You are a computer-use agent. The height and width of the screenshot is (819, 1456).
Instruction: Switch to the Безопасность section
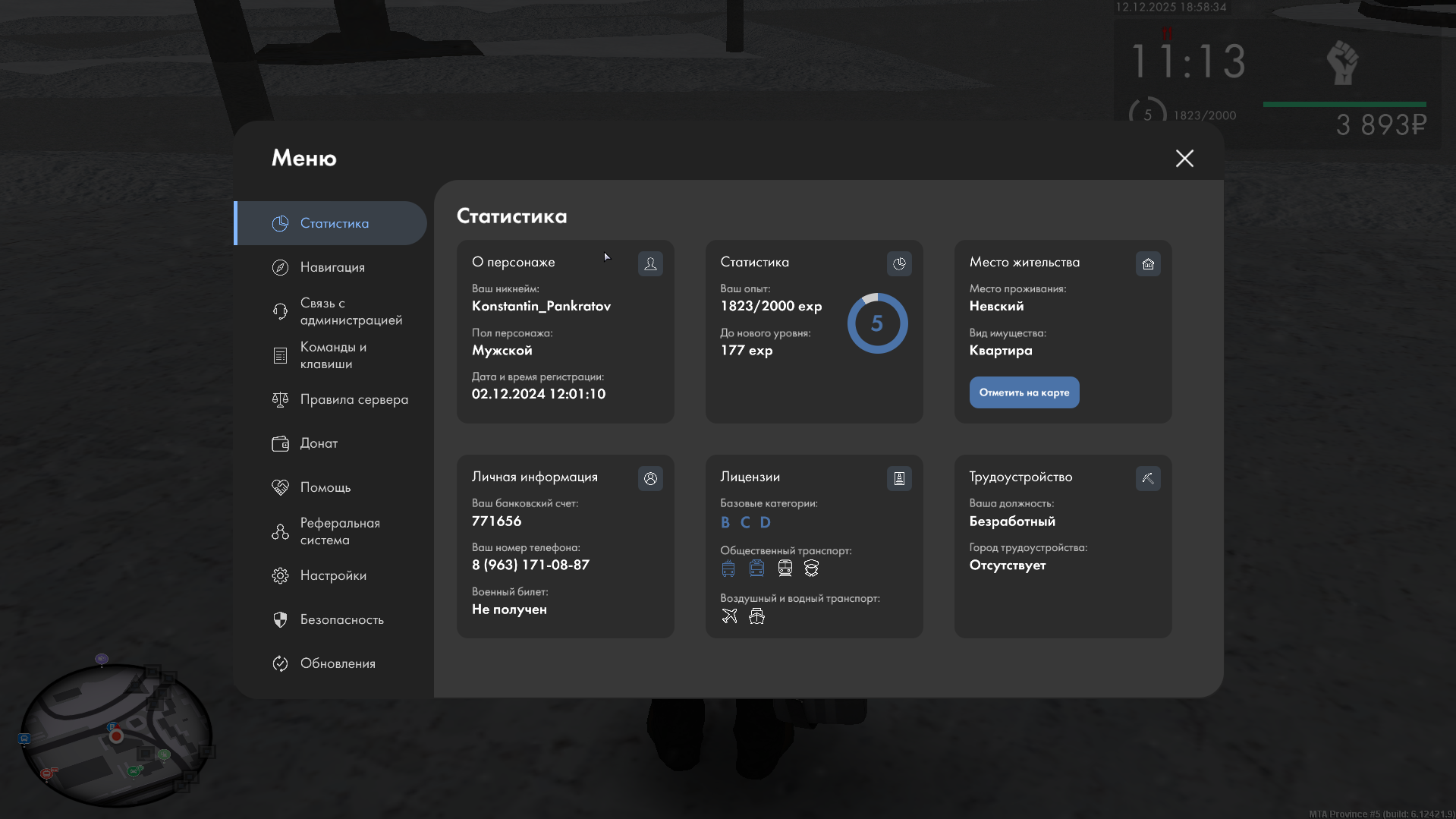coord(341,619)
